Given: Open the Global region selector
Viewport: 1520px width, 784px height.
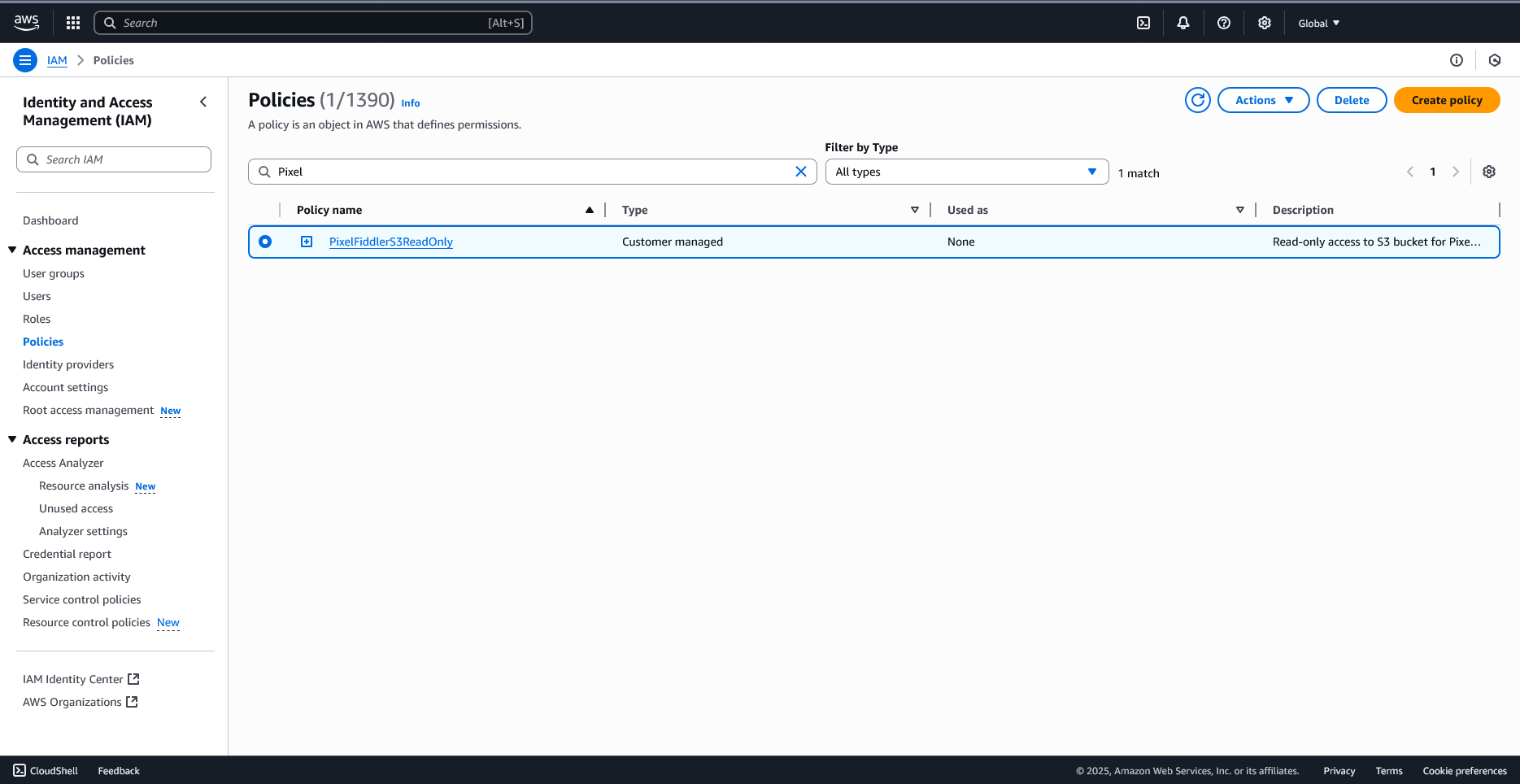Looking at the screenshot, I should [1318, 23].
